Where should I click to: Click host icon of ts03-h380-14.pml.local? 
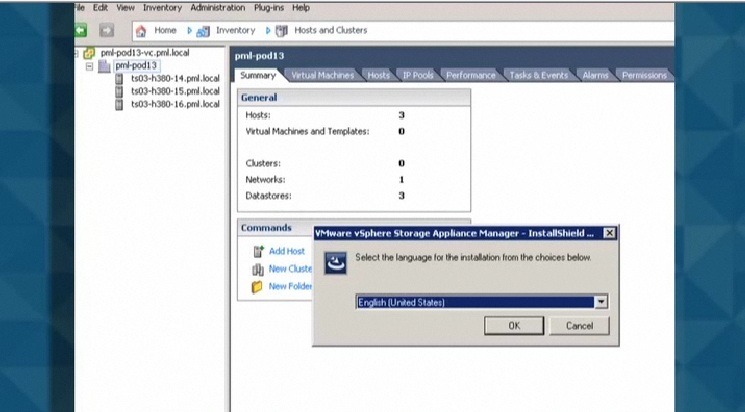pos(119,79)
